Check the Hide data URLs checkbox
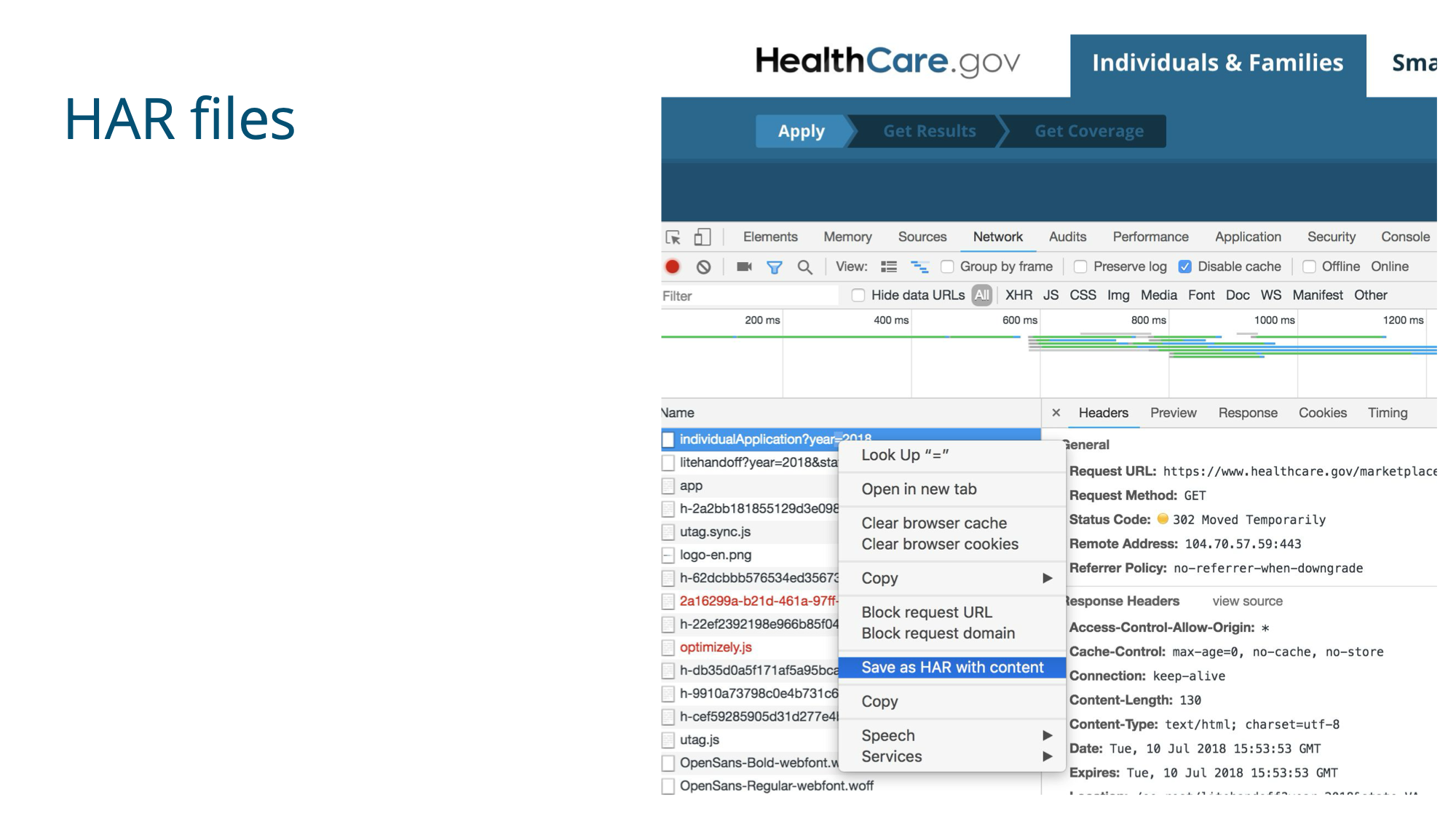This screenshot has height=819, width=1456. coord(858,296)
